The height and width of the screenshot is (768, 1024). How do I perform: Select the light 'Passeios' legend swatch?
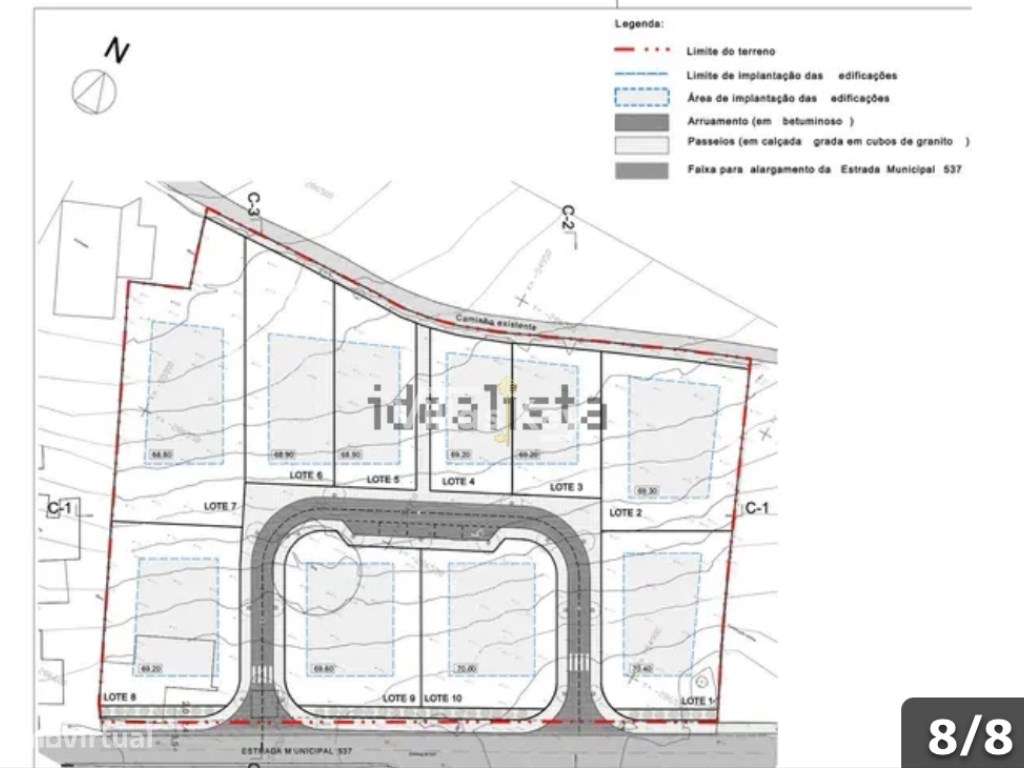coord(642,144)
